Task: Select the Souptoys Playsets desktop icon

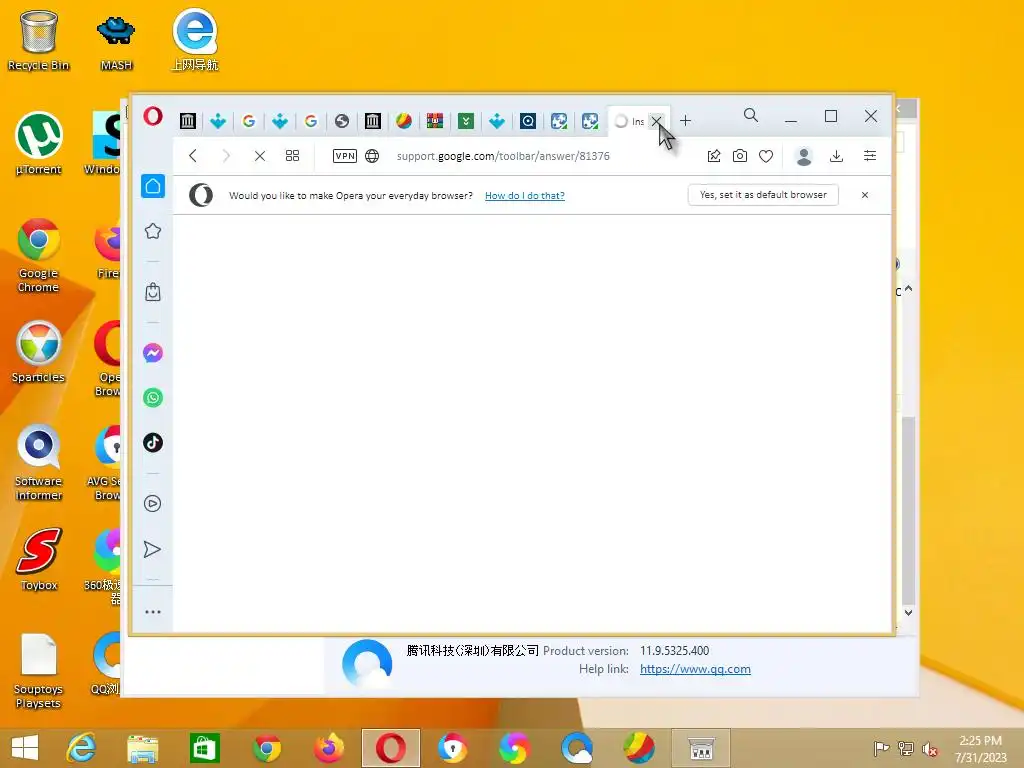Action: coord(39,671)
